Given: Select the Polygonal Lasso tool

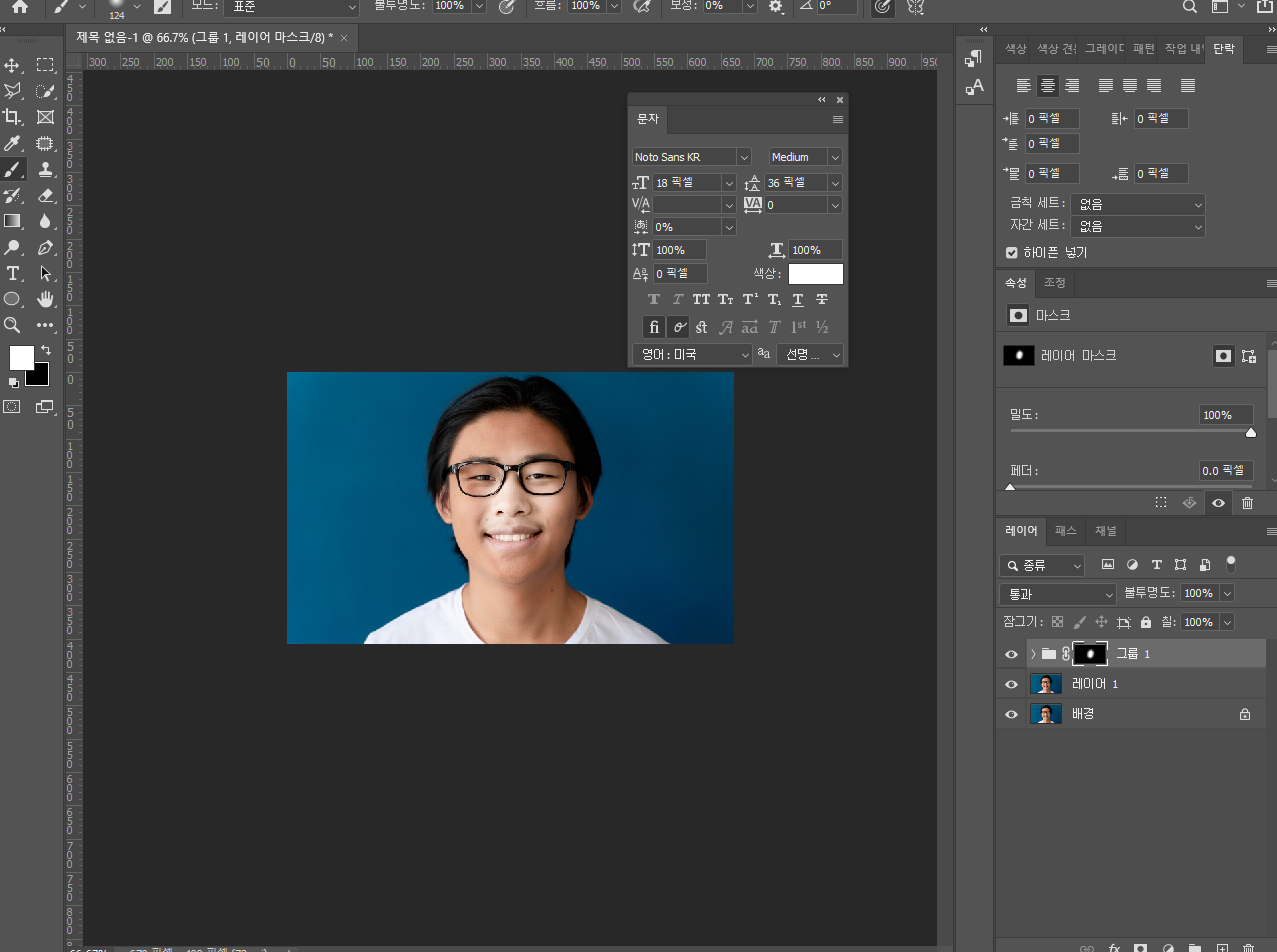Looking at the screenshot, I should click(x=13, y=91).
